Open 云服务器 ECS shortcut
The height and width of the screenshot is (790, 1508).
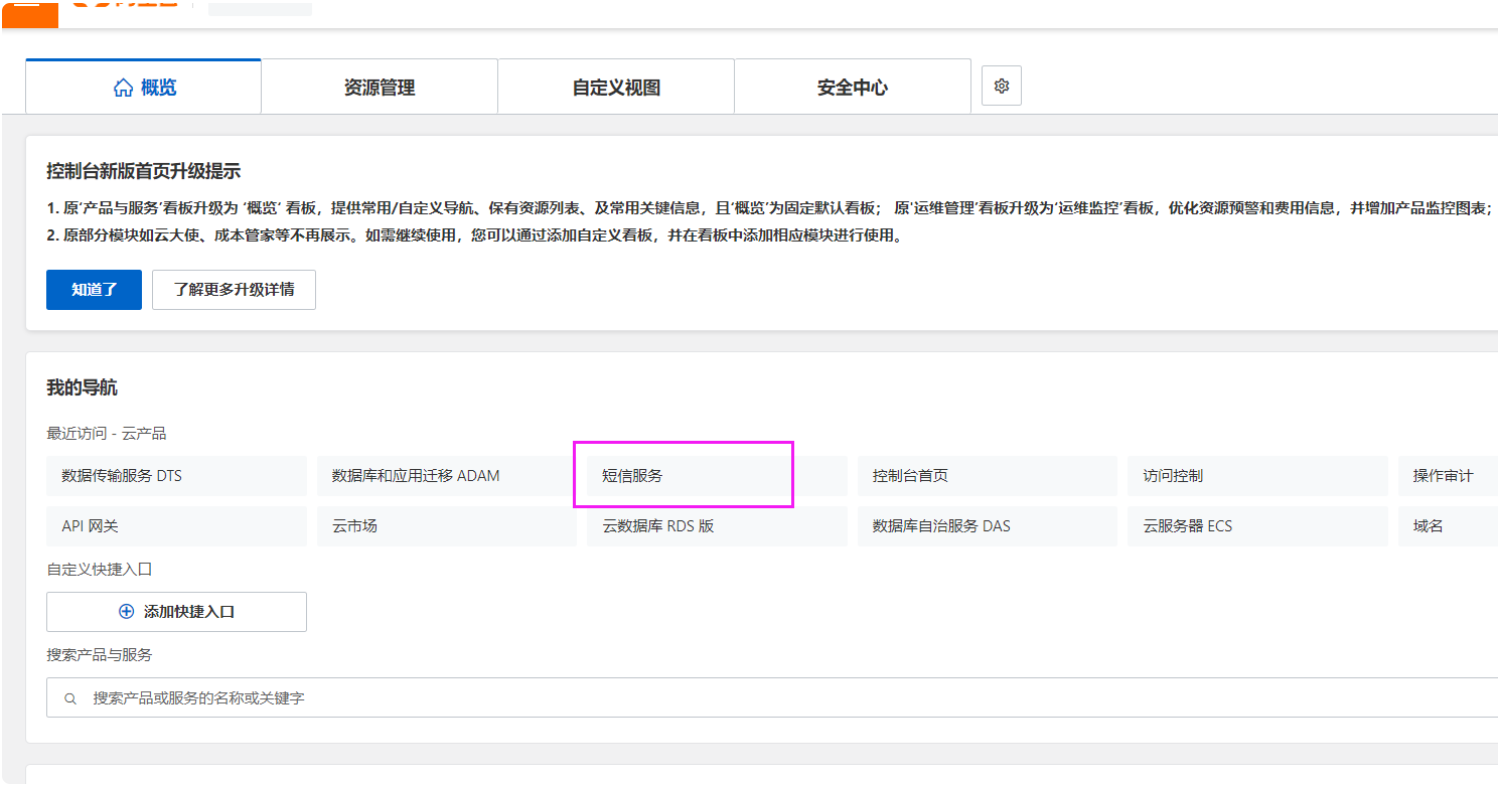point(1257,526)
